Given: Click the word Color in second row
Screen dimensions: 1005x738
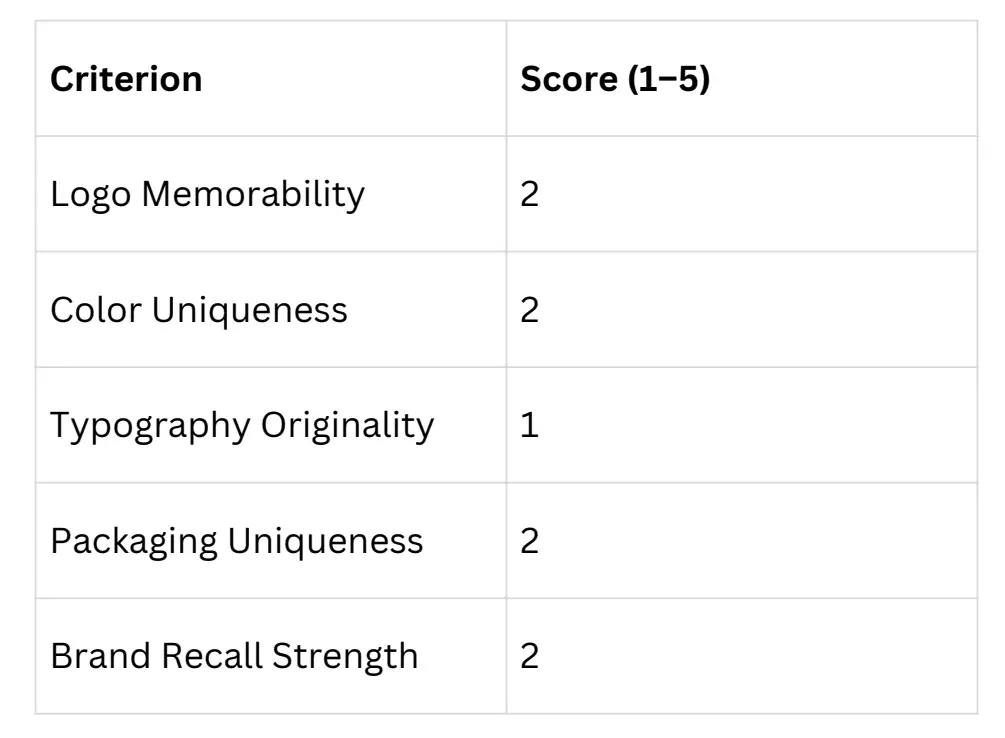Looking at the screenshot, I should coord(96,310).
